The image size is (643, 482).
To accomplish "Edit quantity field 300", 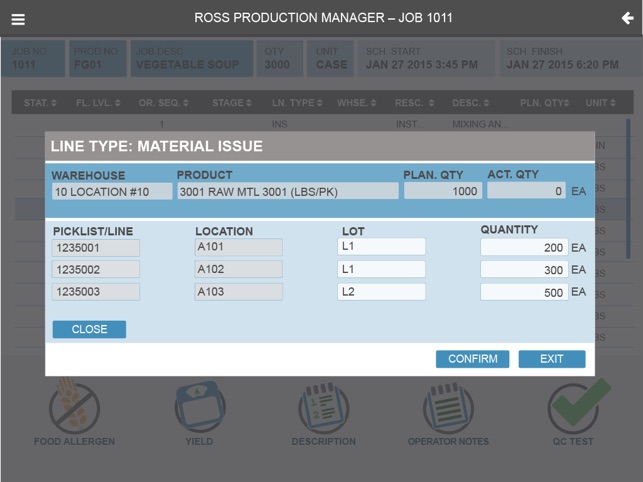I will click(x=524, y=270).
